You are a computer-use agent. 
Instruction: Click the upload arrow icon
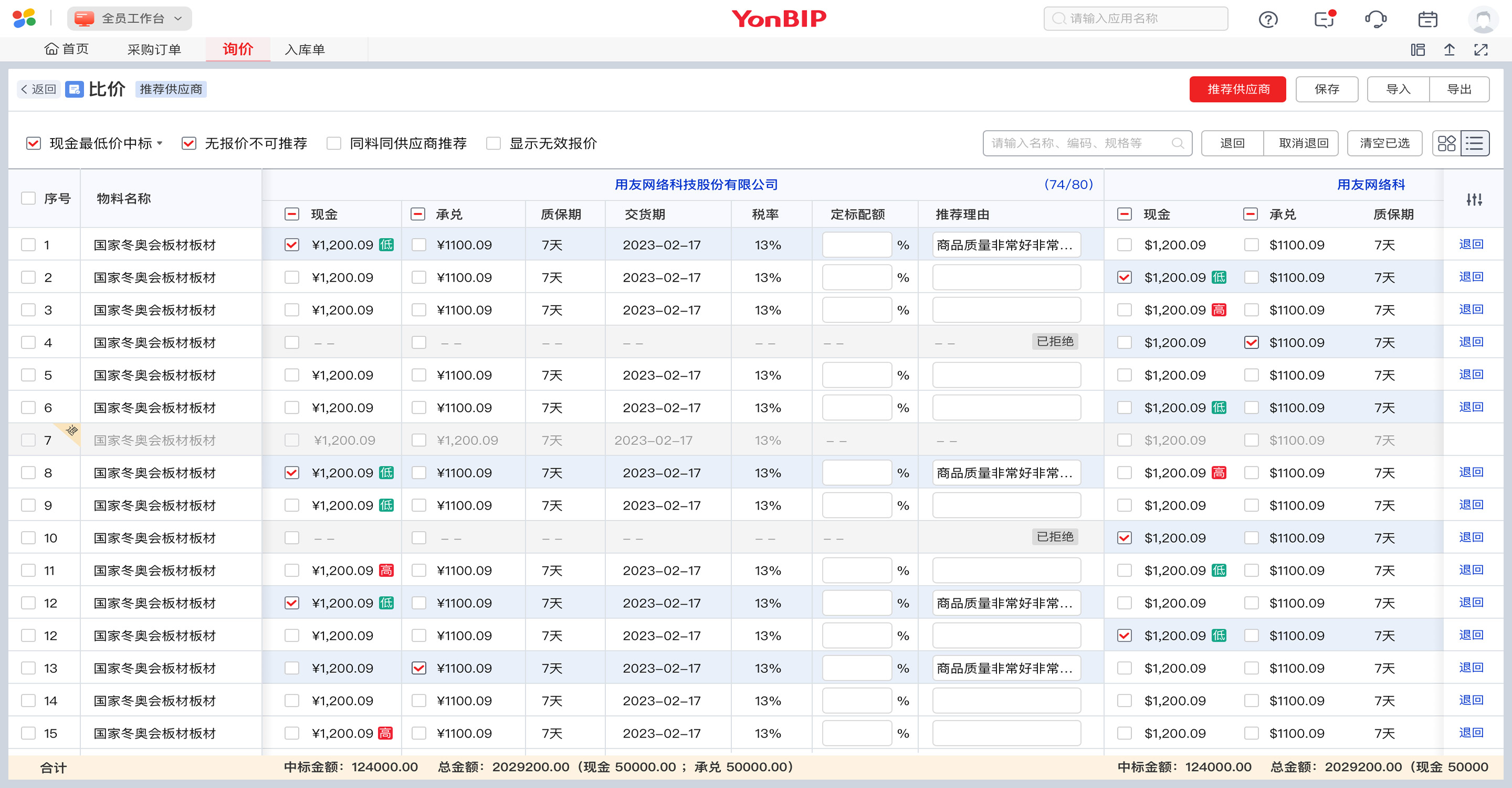click(1449, 50)
